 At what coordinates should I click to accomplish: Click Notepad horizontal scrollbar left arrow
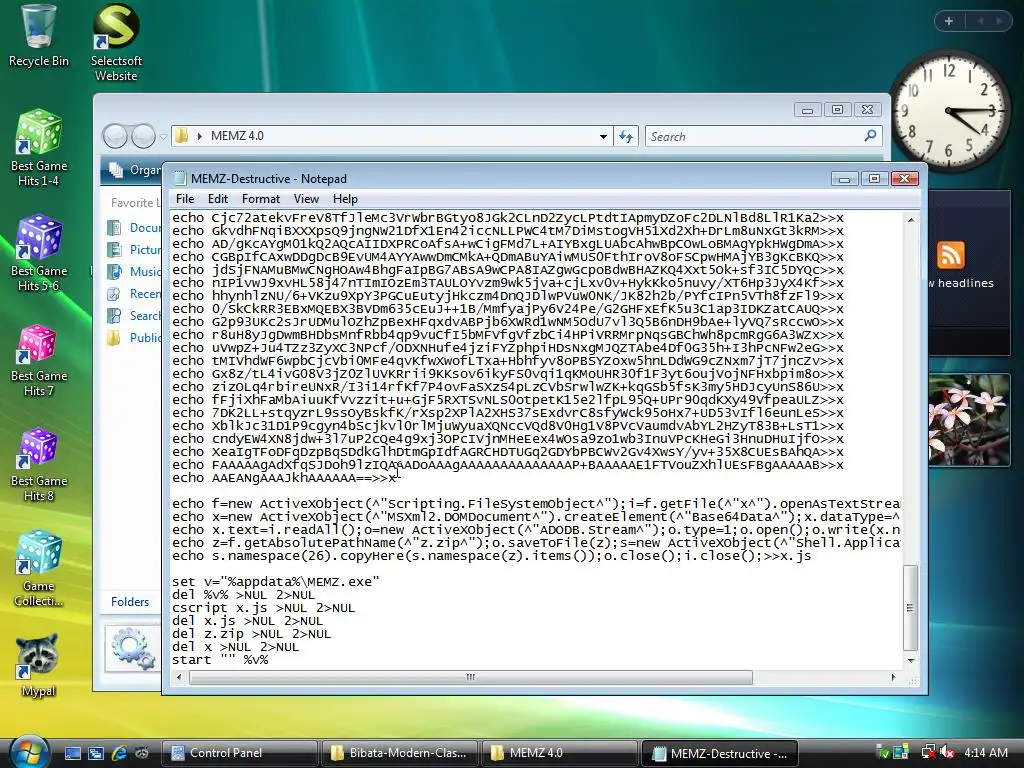tap(179, 677)
